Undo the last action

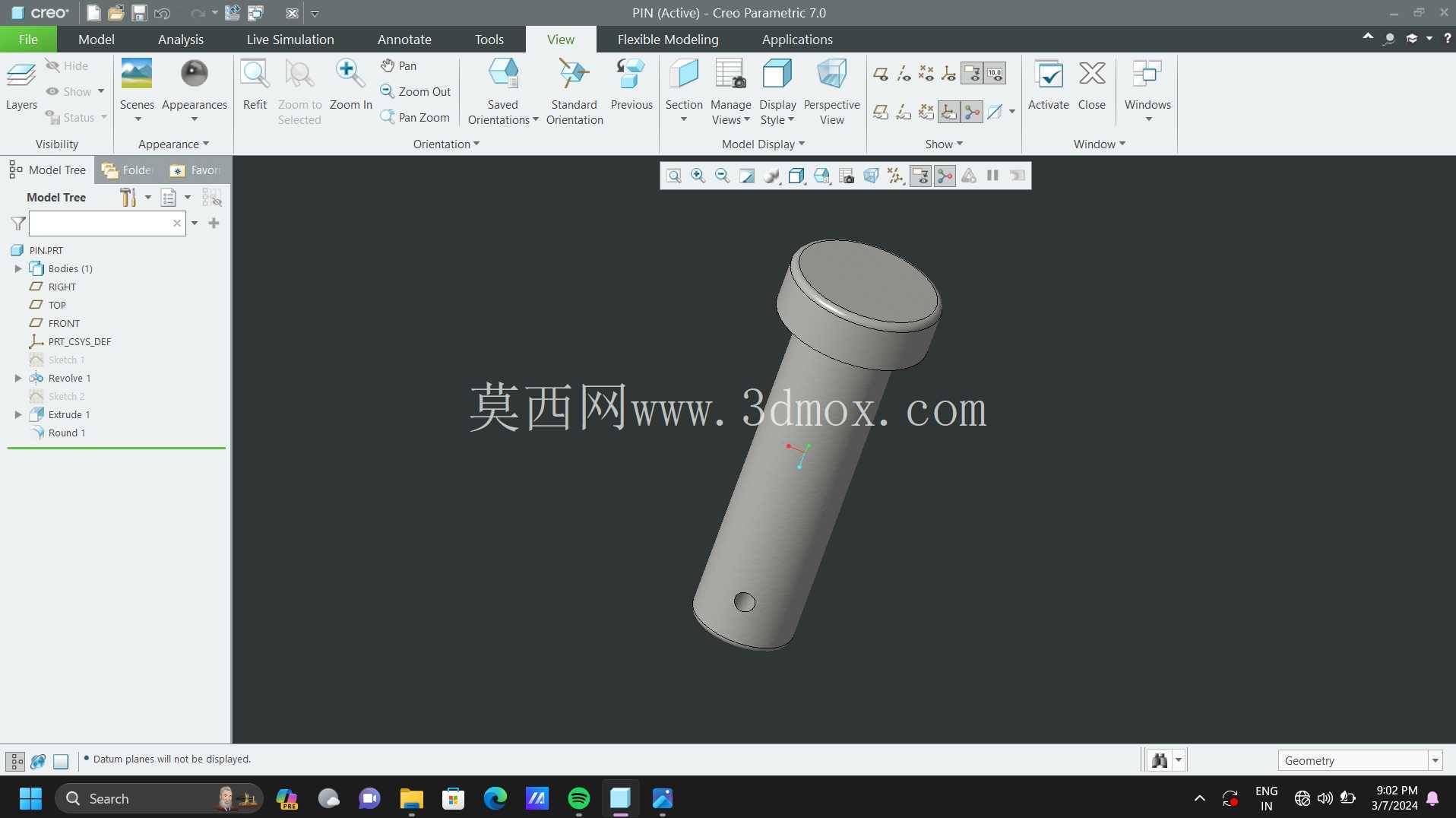pyautogui.click(x=163, y=13)
